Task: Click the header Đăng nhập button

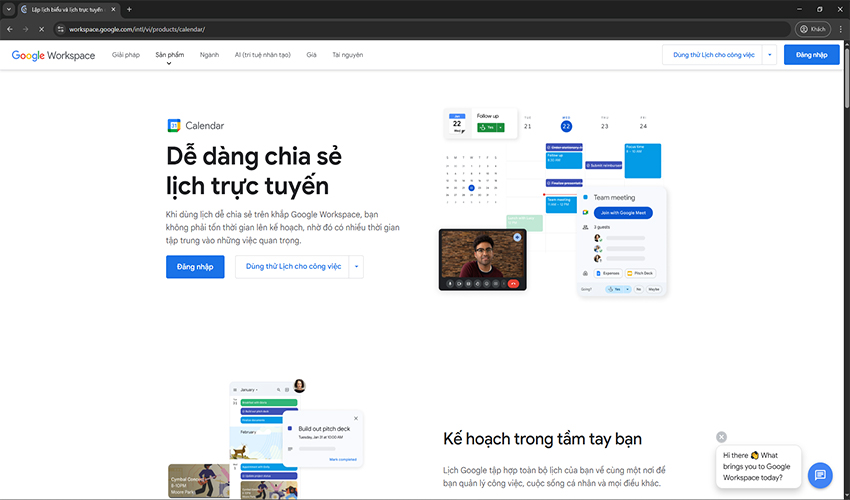Action: [x=812, y=55]
